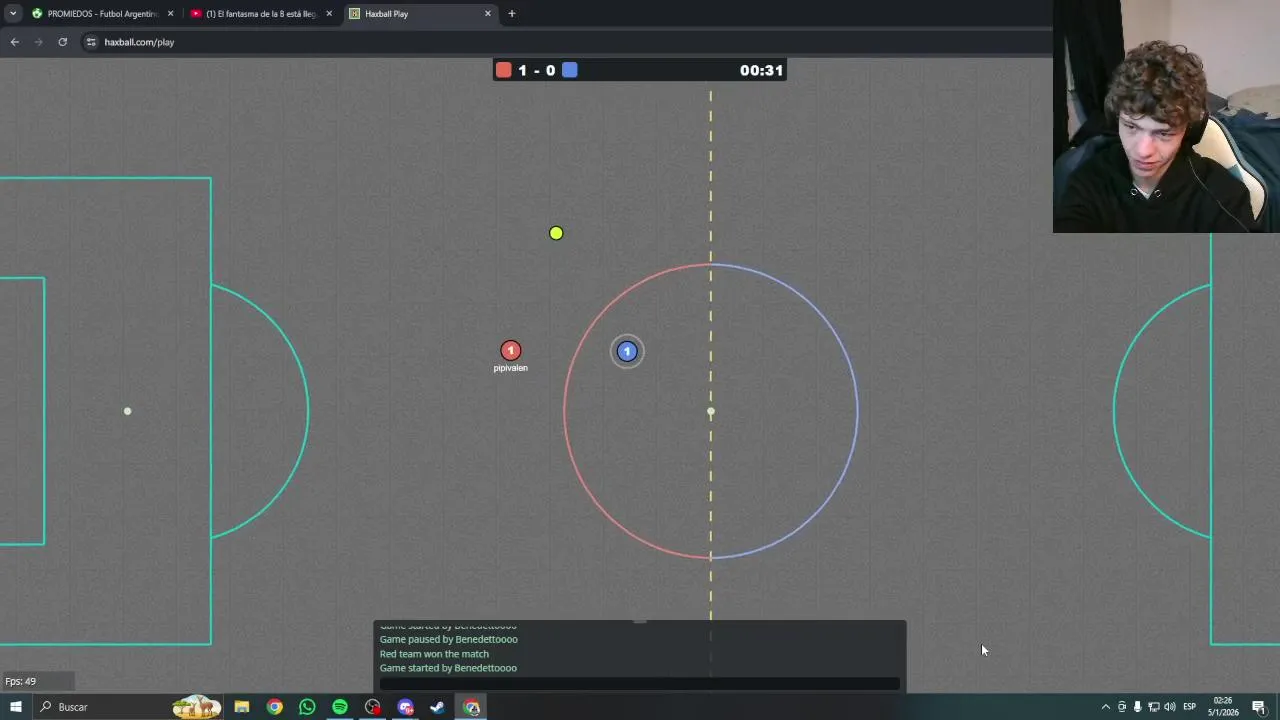Open the Windows Start menu
1280x720 pixels.
click(x=15, y=707)
